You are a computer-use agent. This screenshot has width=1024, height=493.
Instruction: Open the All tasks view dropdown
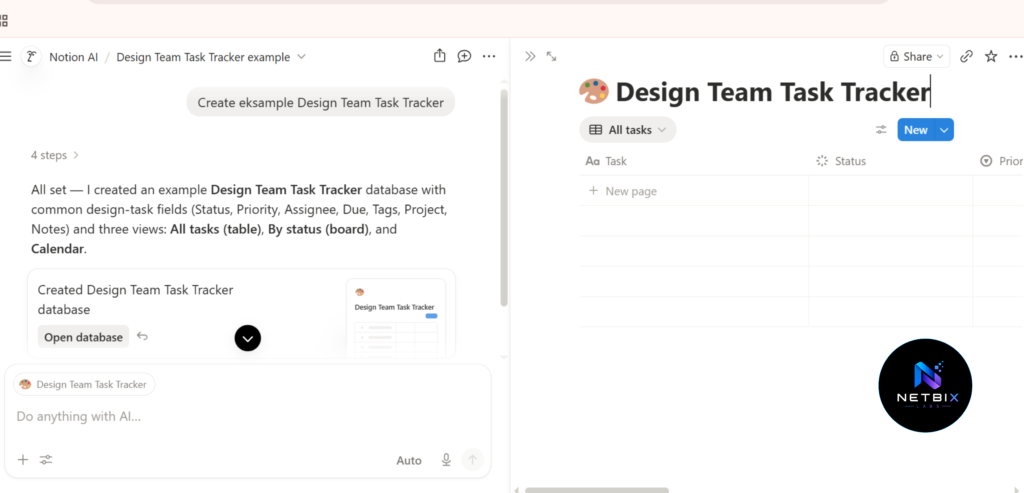pyautogui.click(x=628, y=130)
